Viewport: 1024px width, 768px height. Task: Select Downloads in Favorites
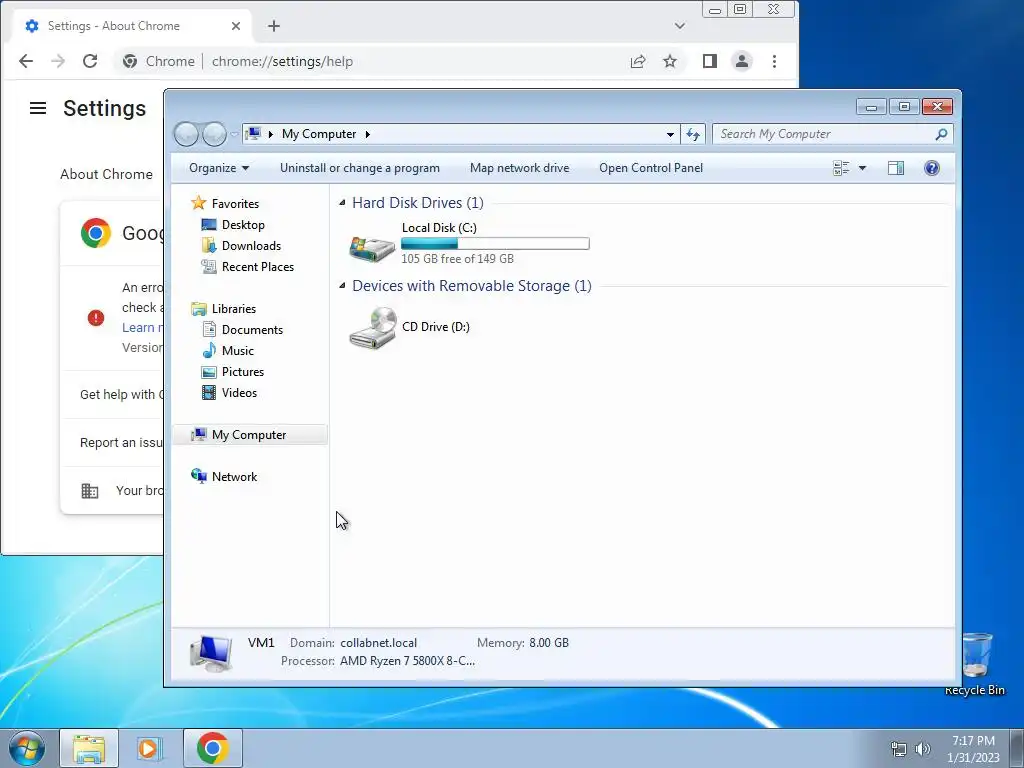pos(251,246)
